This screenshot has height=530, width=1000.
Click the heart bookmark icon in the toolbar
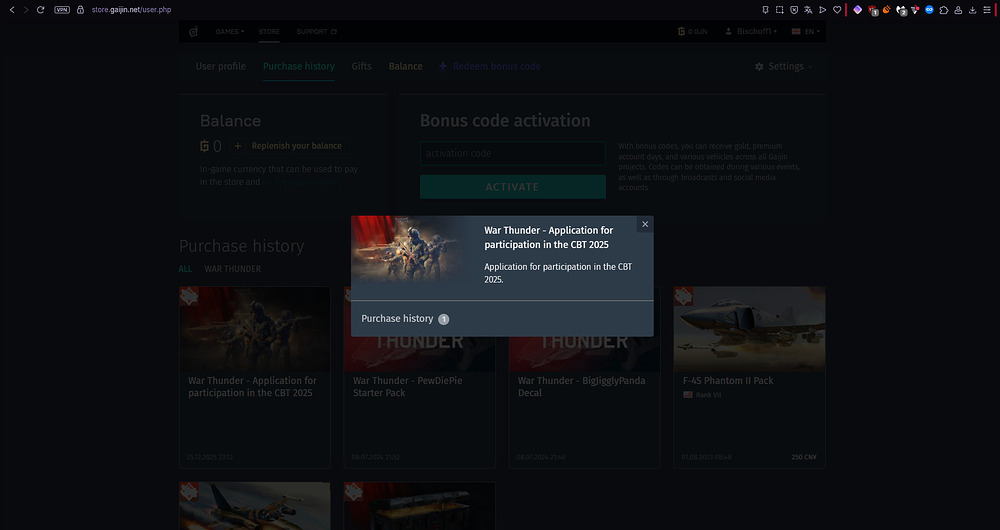[x=837, y=9]
